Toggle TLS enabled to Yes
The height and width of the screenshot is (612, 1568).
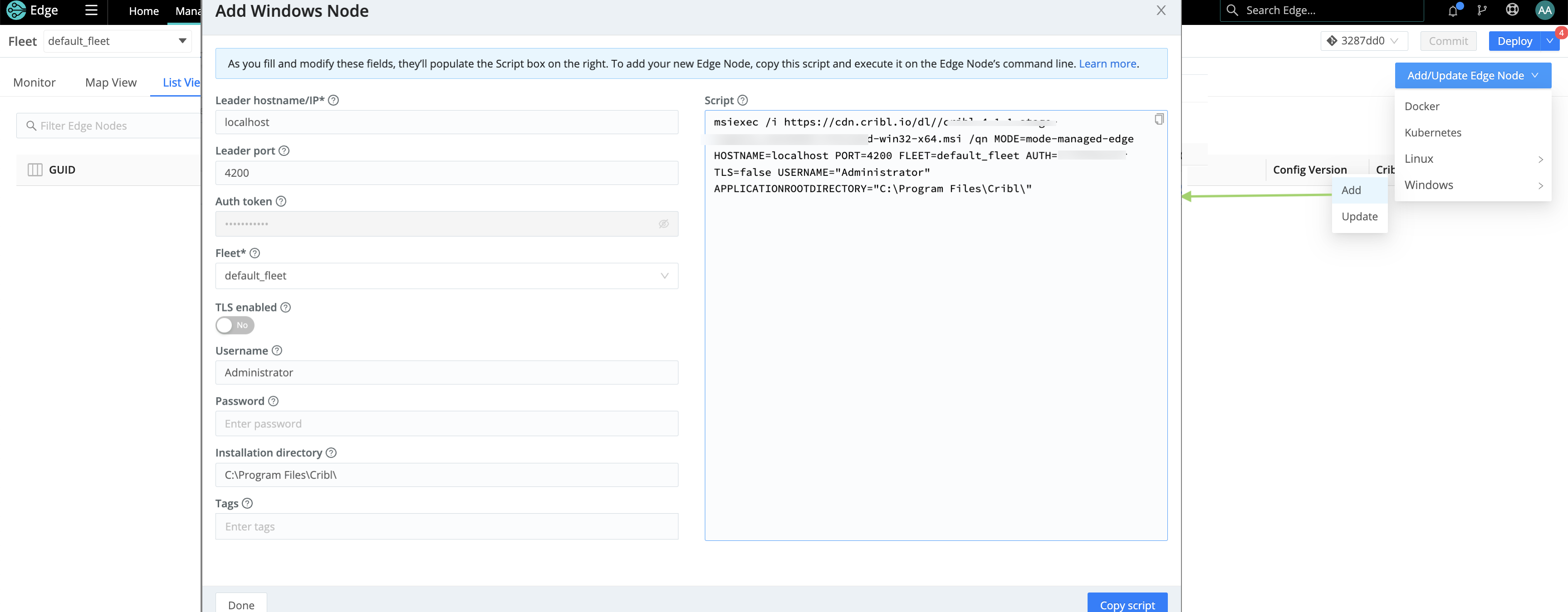pyautogui.click(x=235, y=325)
